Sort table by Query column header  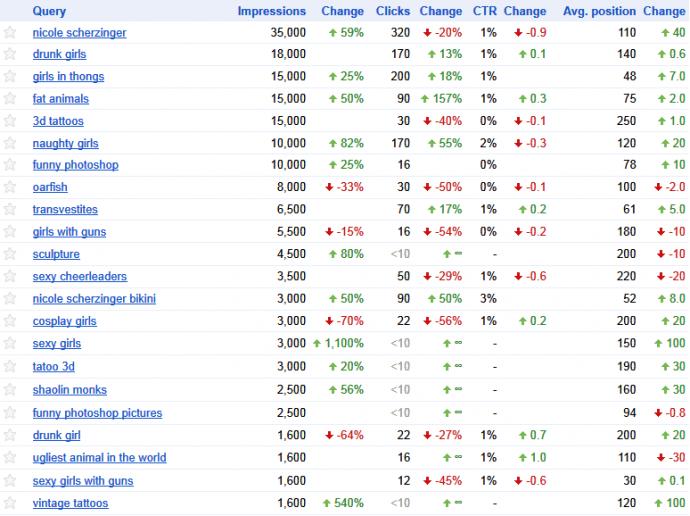coord(49,11)
